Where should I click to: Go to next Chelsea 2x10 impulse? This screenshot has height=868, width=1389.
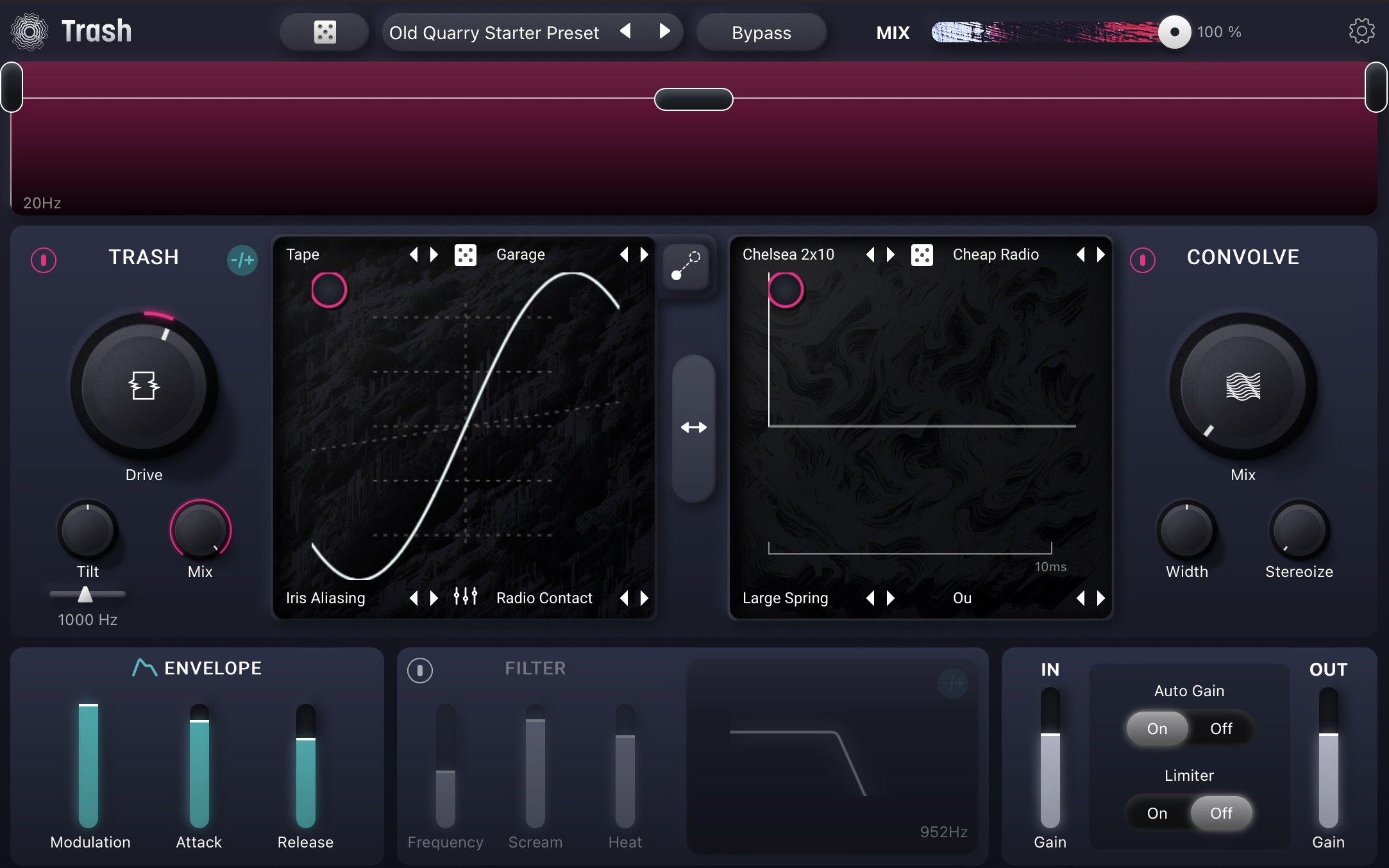[x=890, y=255]
